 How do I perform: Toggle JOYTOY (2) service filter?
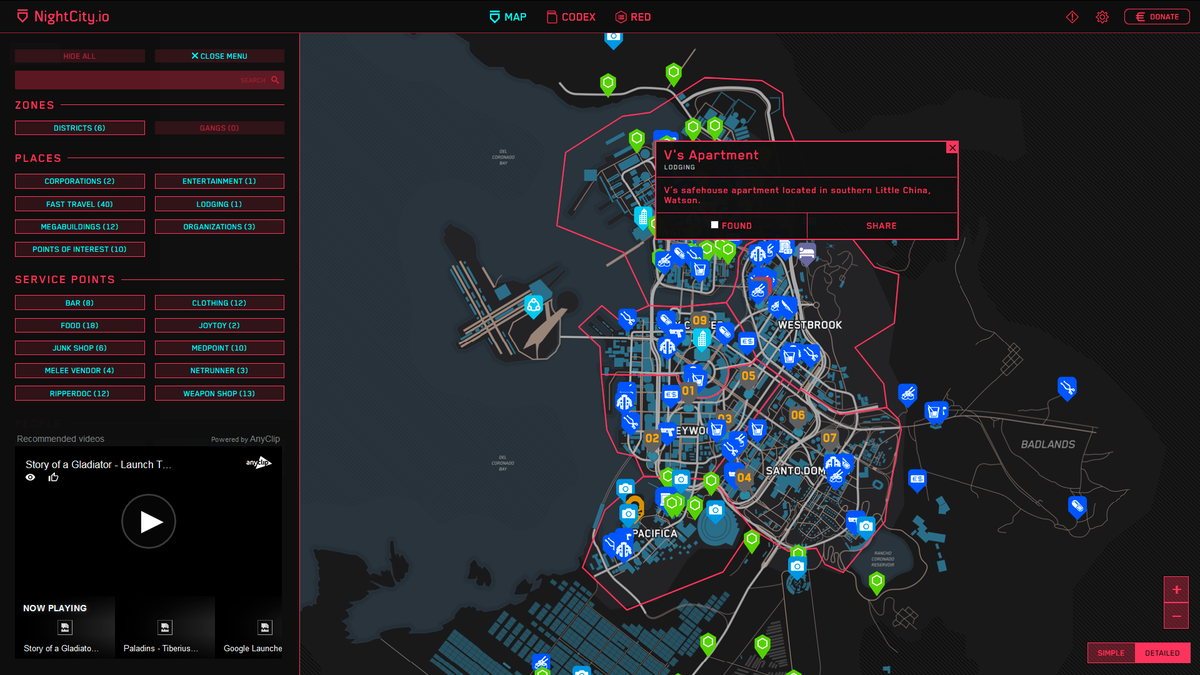(x=219, y=325)
